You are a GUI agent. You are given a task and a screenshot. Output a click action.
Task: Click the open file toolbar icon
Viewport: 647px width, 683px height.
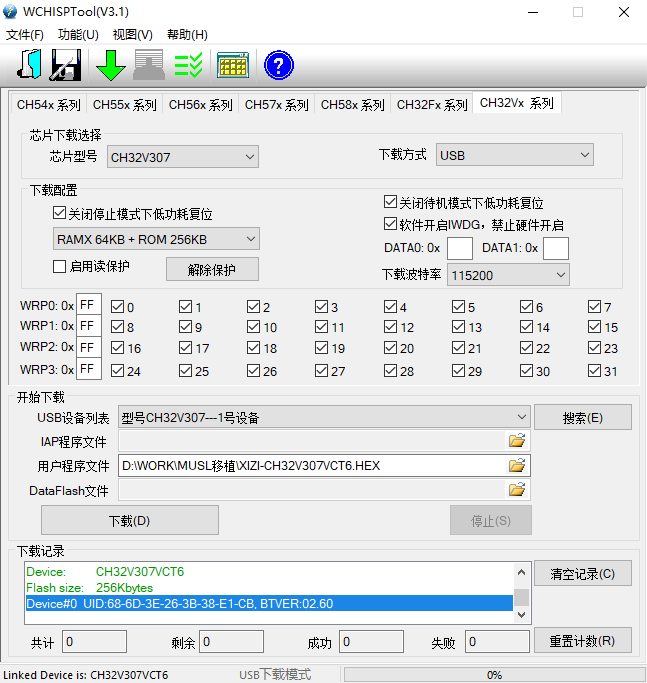tap(30, 64)
